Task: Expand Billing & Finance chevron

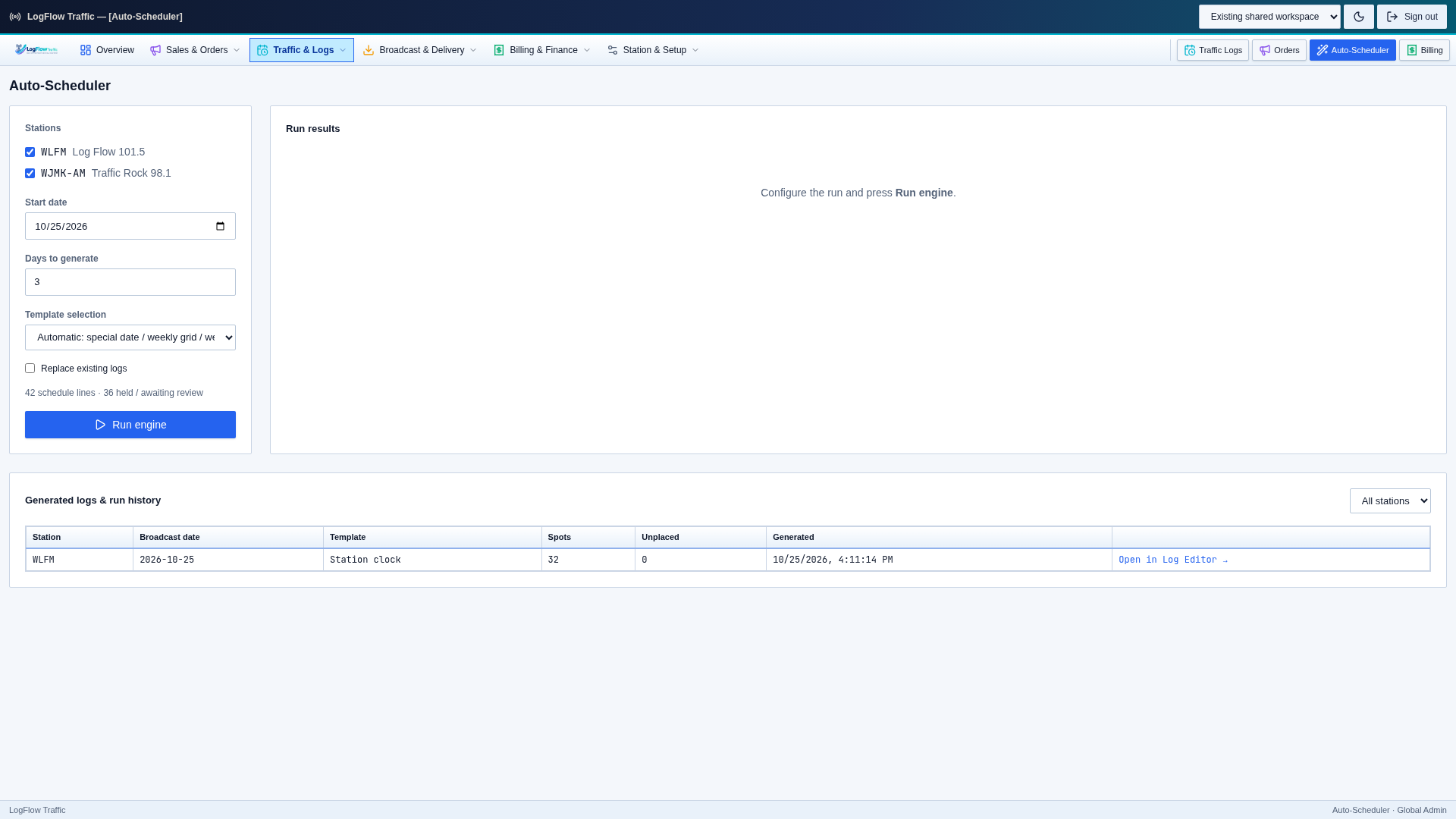Action: pos(587,50)
